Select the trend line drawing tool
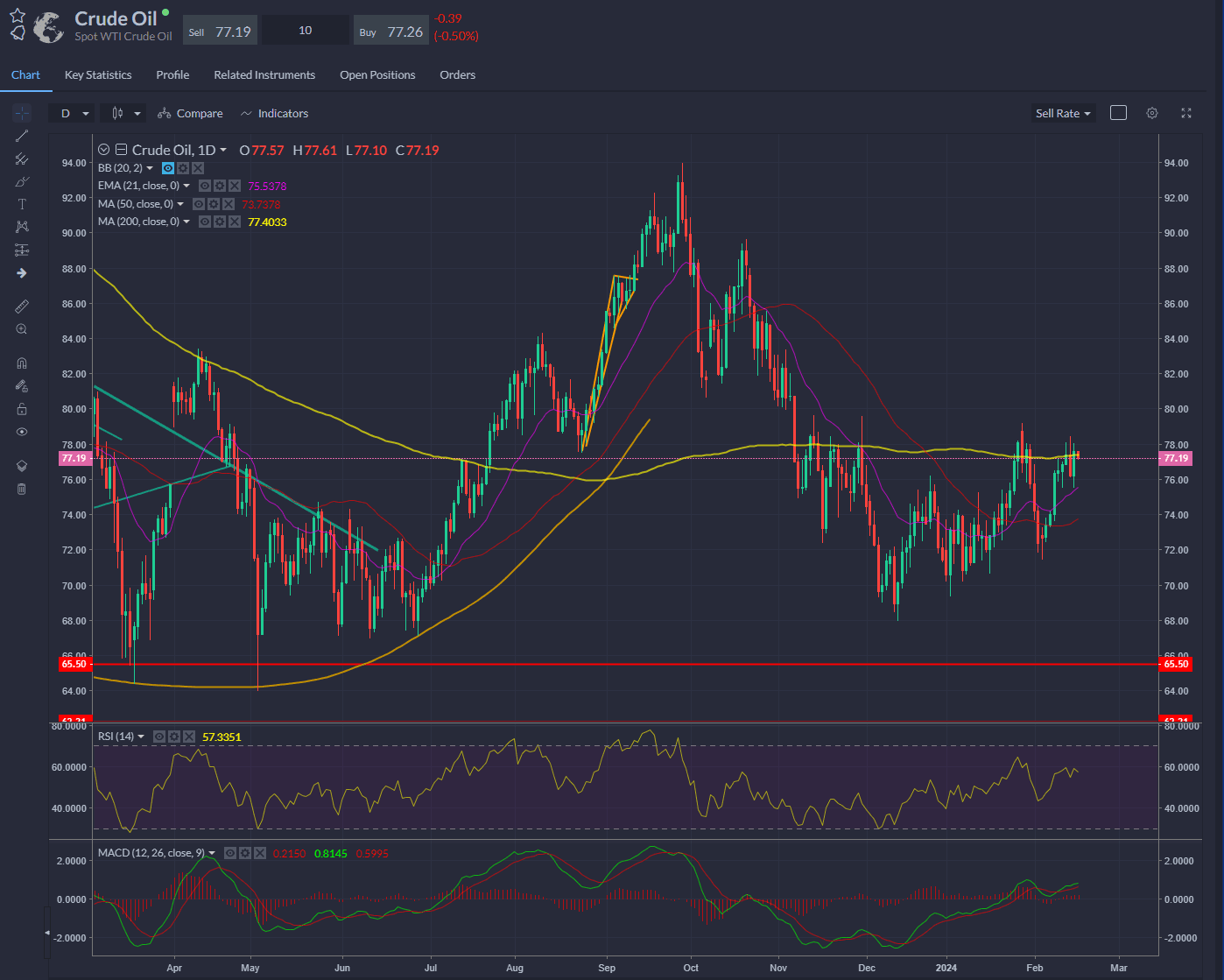This screenshot has height=980, width=1224. point(22,136)
